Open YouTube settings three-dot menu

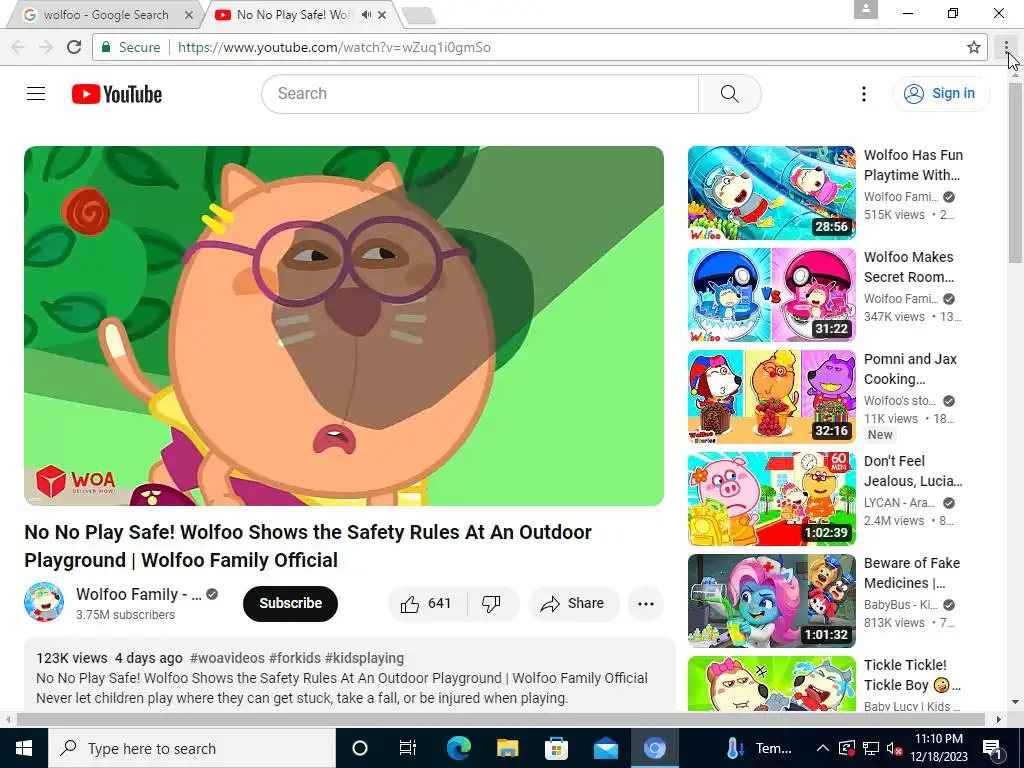863,94
